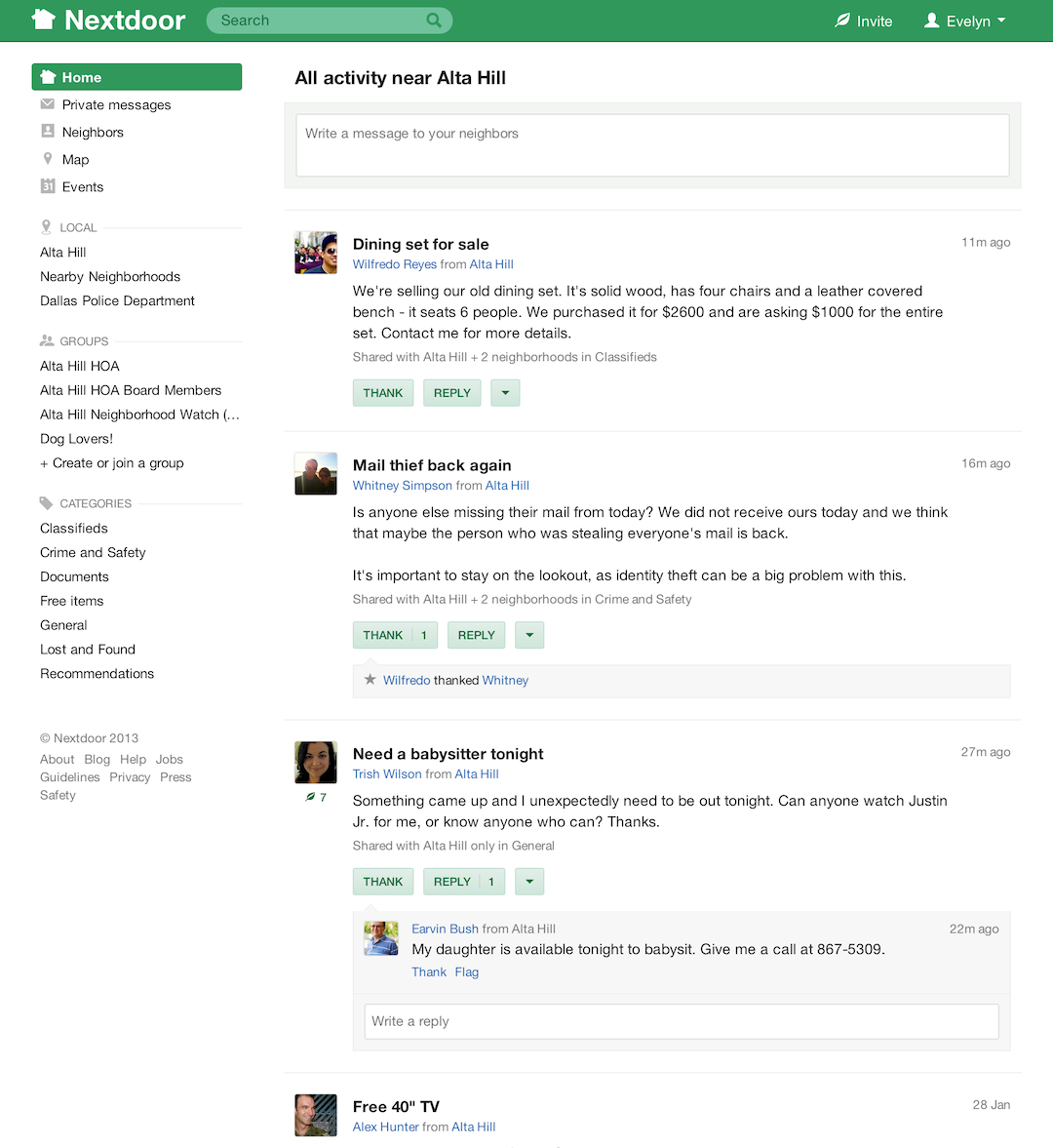Reply to the Mail thief post
This screenshot has height=1148, width=1053.
tap(476, 635)
